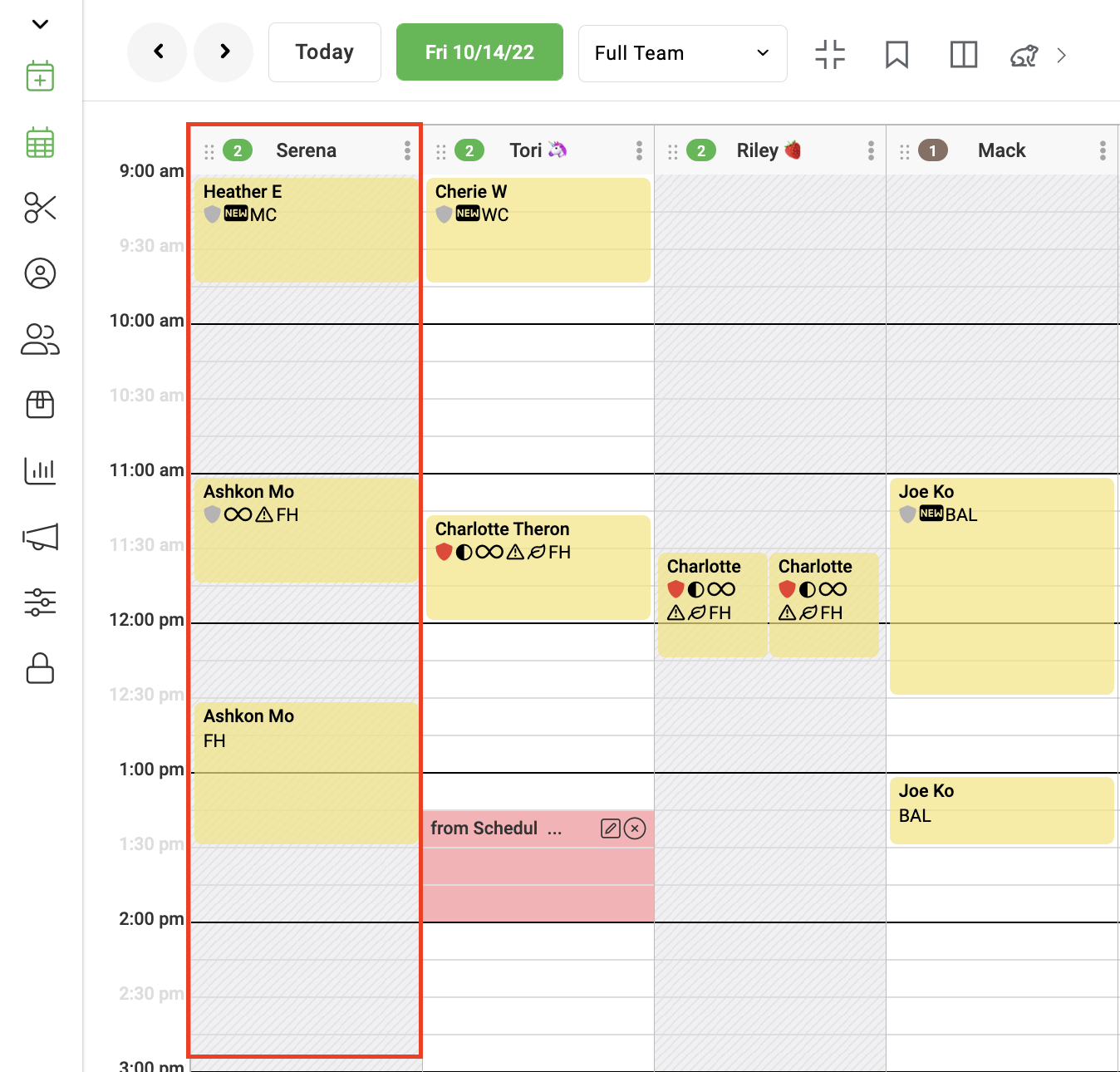Collapse the sidebar with the top chevron
The width and height of the screenshot is (1120, 1072).
(40, 24)
